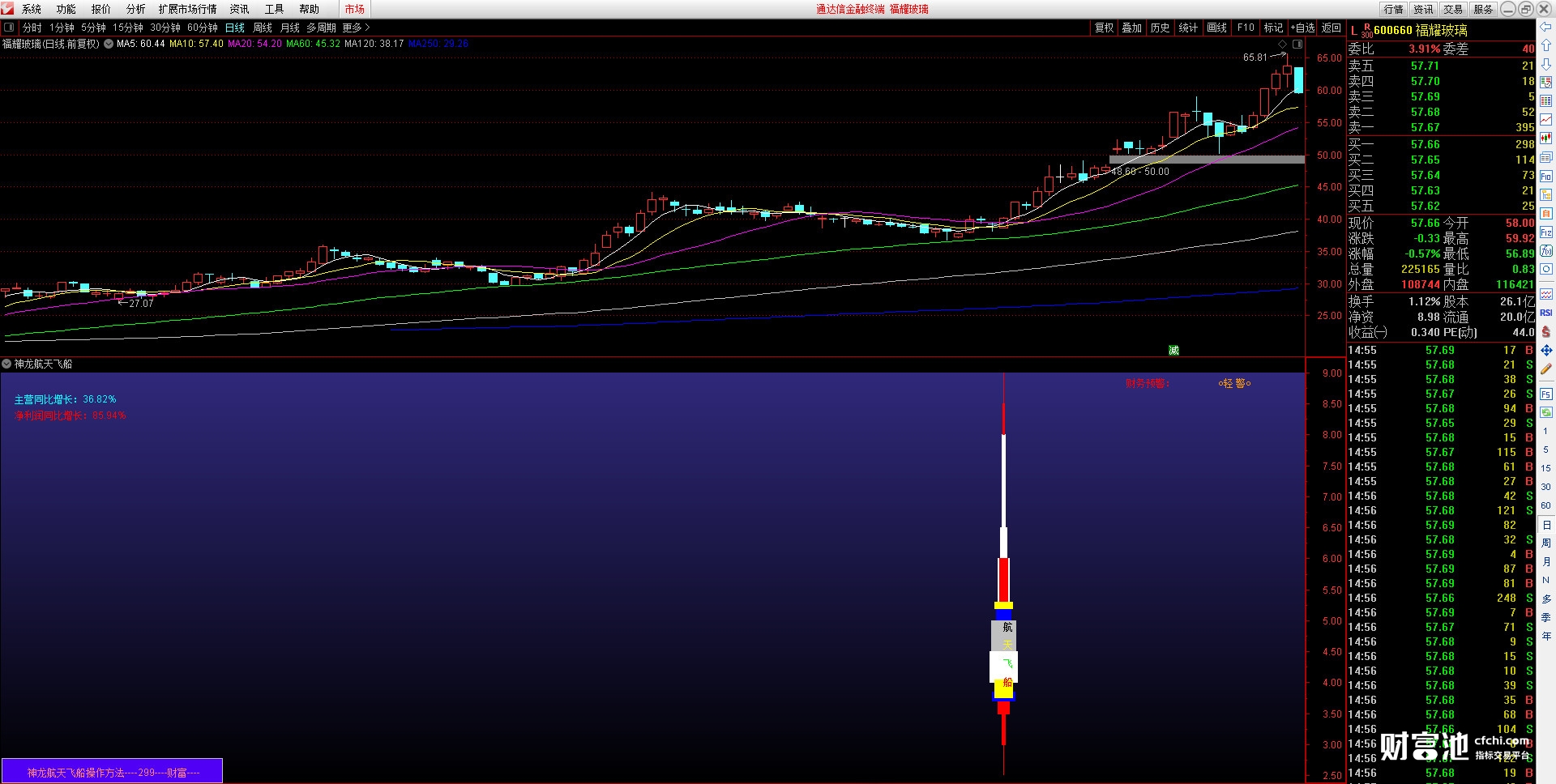Select the 30-minute period in right sidebar
The height and width of the screenshot is (784, 1556).
tap(1546, 487)
